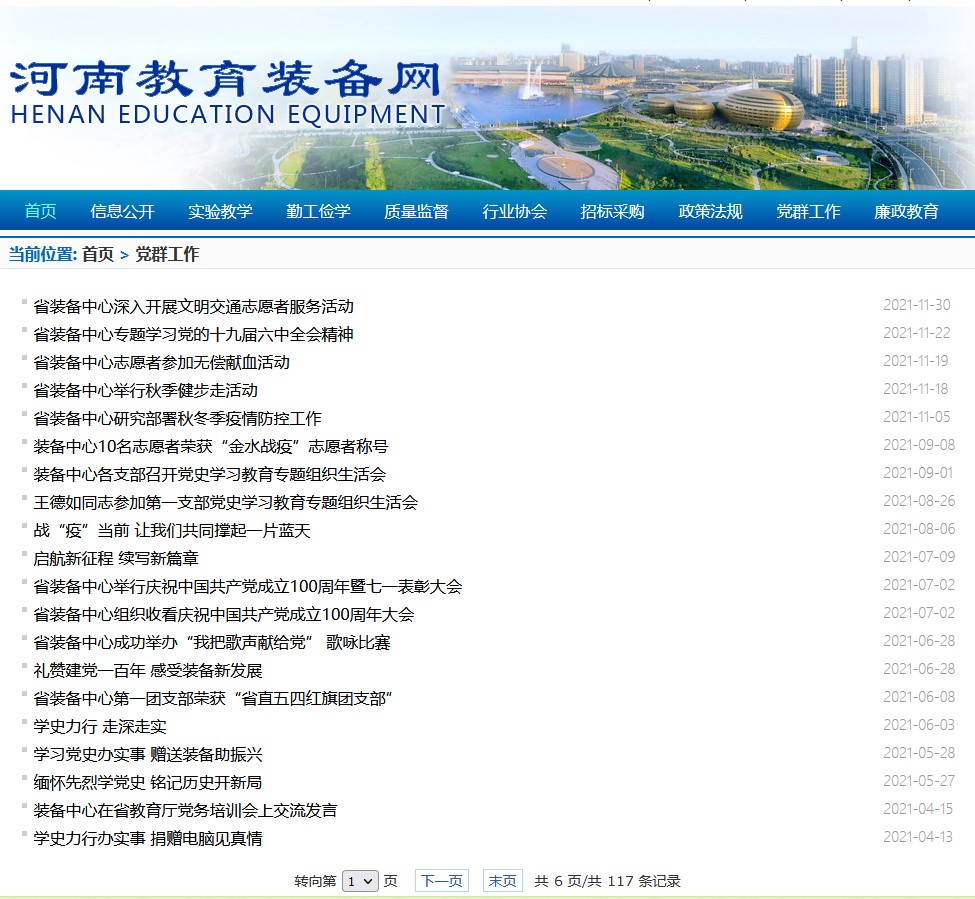The height and width of the screenshot is (899, 975).
Task: Select 勤工俭学 in the navigation bar
Action: [x=318, y=211]
